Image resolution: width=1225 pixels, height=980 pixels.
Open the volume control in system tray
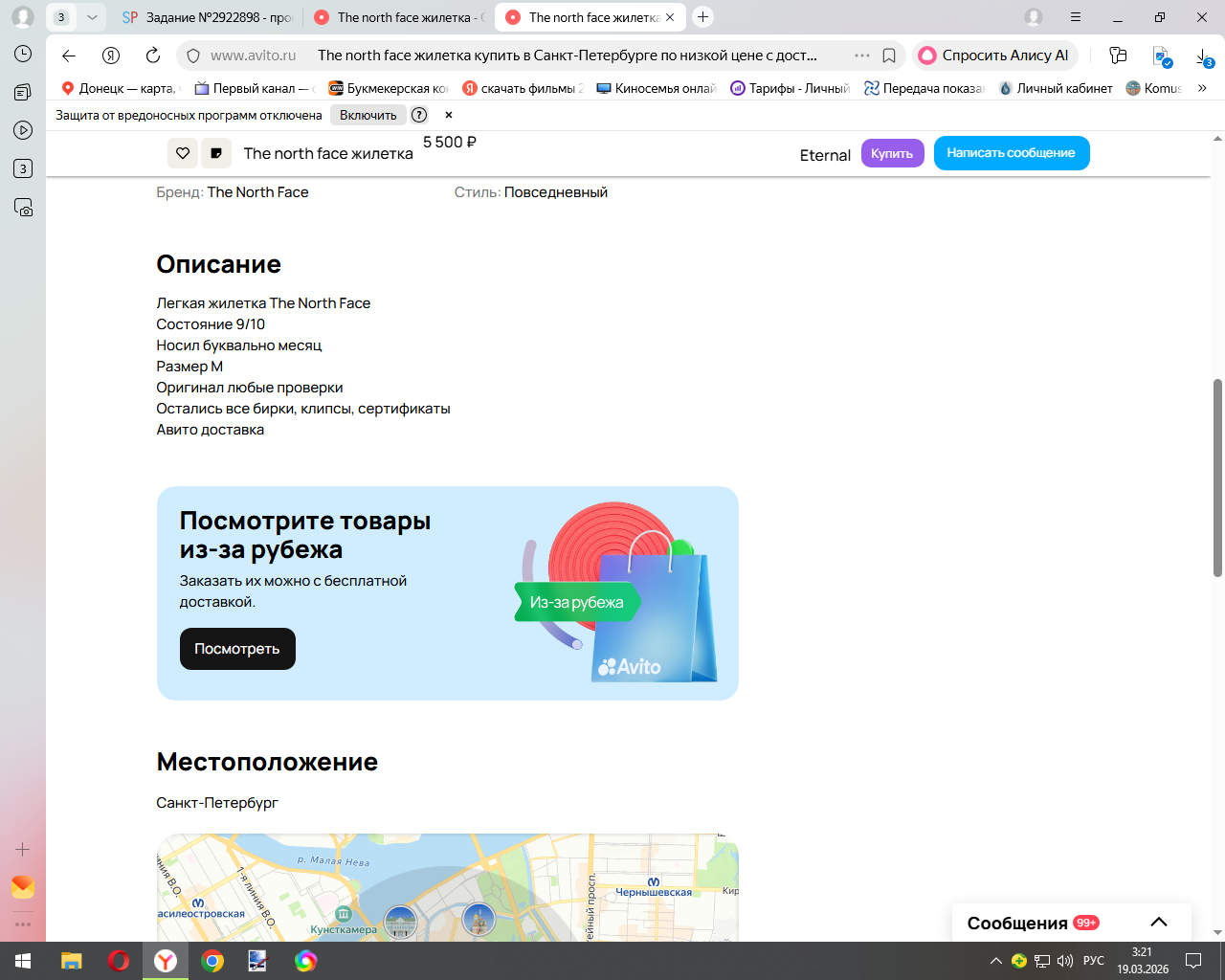(x=1065, y=961)
